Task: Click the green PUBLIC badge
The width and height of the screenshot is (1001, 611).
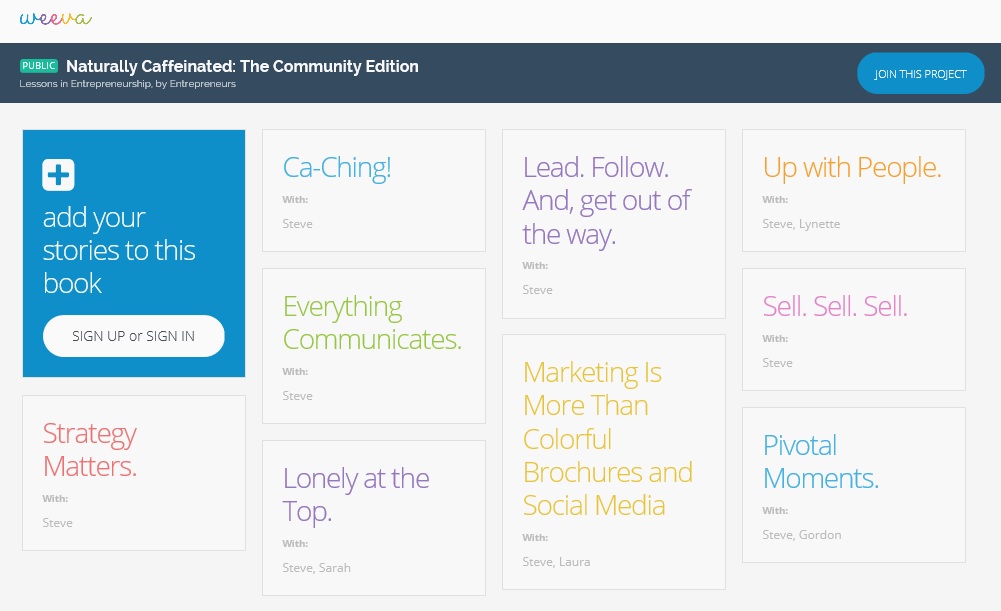Action: pos(39,66)
